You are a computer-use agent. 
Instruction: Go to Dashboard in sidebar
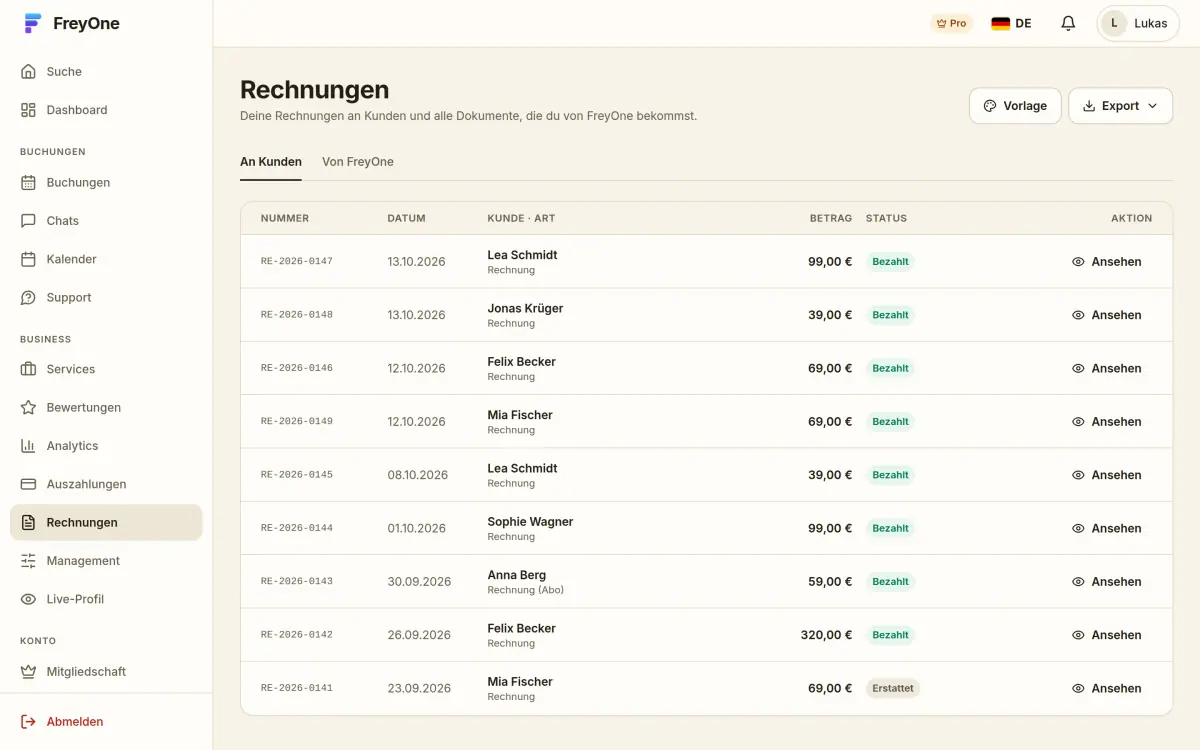[106, 110]
